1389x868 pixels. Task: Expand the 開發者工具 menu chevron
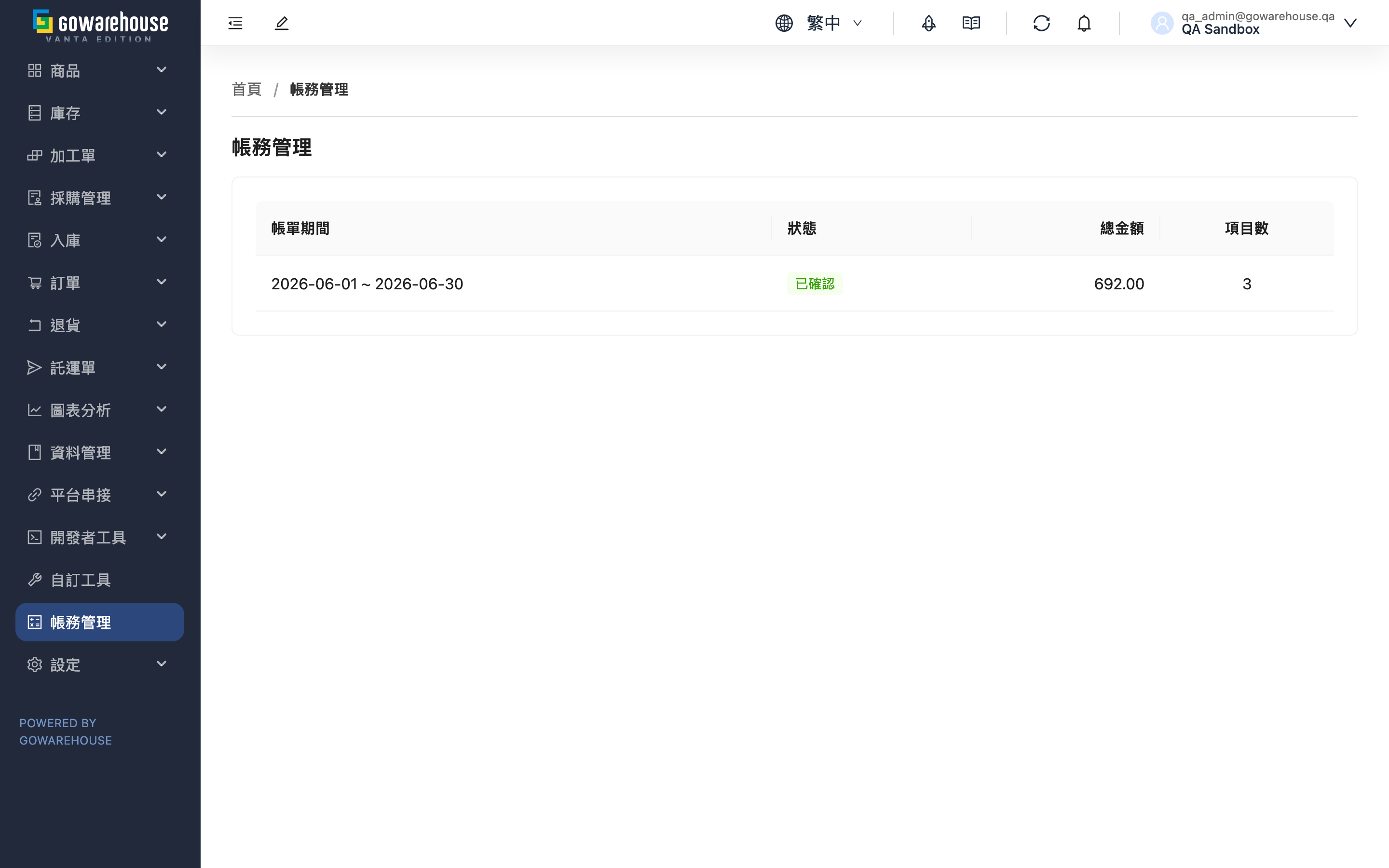pos(161,537)
